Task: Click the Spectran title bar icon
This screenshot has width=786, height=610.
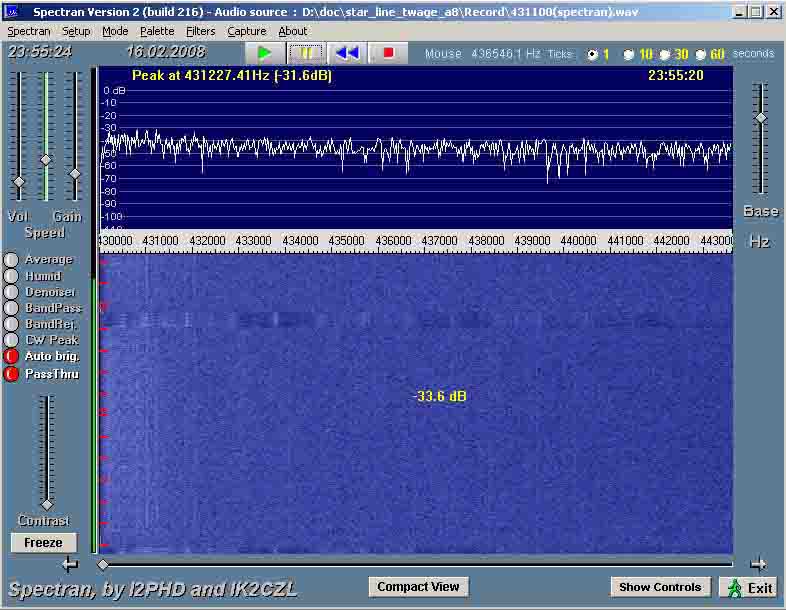Action: click(x=12, y=12)
